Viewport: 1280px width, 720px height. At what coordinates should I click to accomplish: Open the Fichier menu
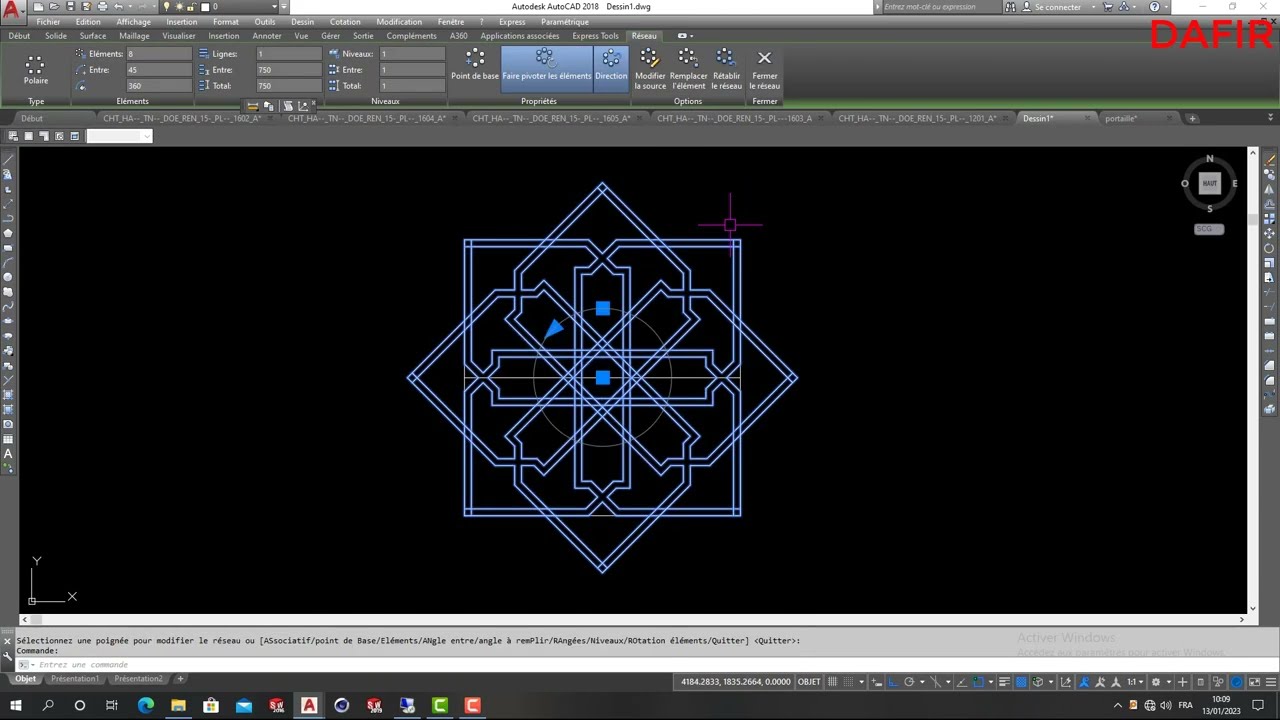coord(48,22)
